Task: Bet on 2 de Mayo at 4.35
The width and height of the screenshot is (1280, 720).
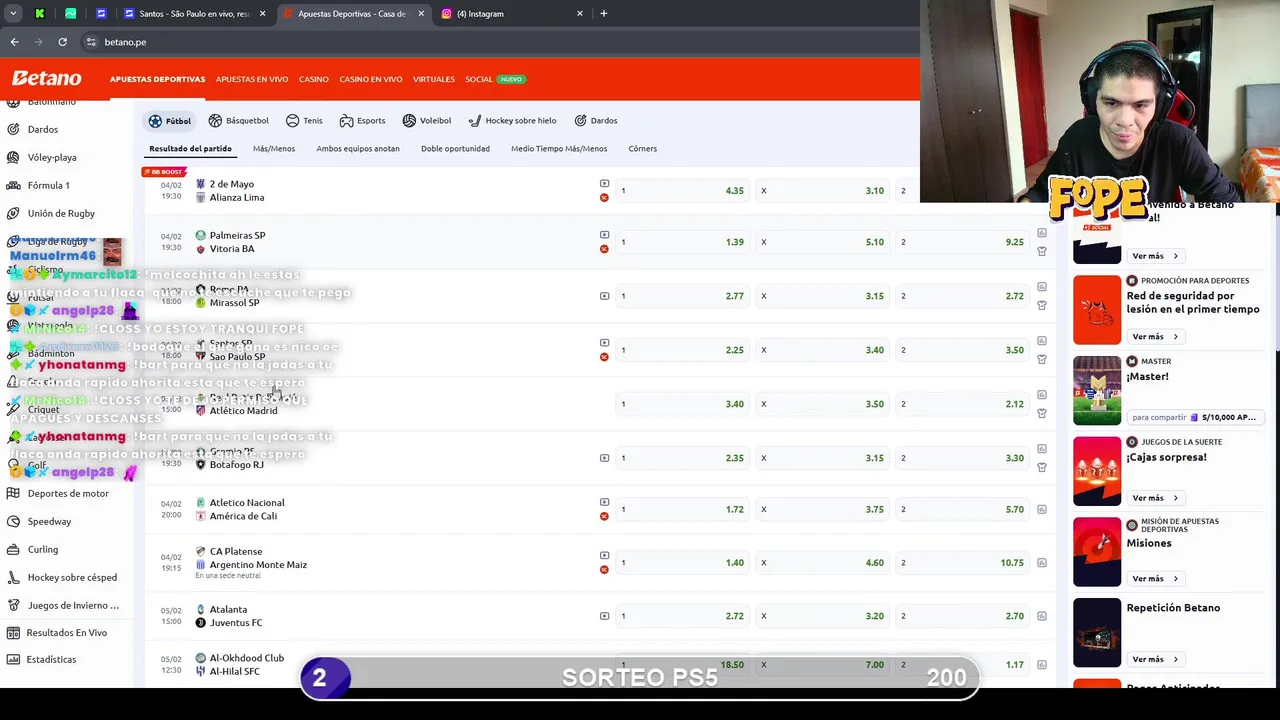Action: [x=682, y=190]
